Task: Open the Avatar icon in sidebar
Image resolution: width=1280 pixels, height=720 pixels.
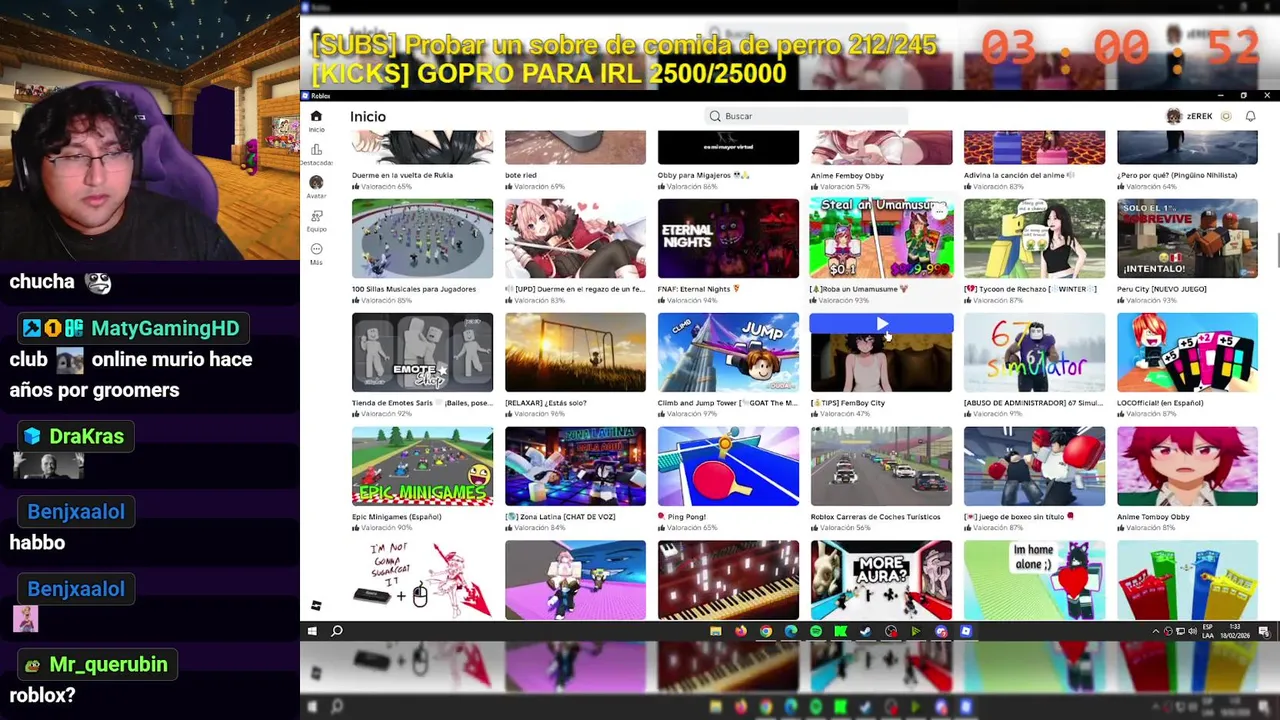Action: tap(316, 183)
